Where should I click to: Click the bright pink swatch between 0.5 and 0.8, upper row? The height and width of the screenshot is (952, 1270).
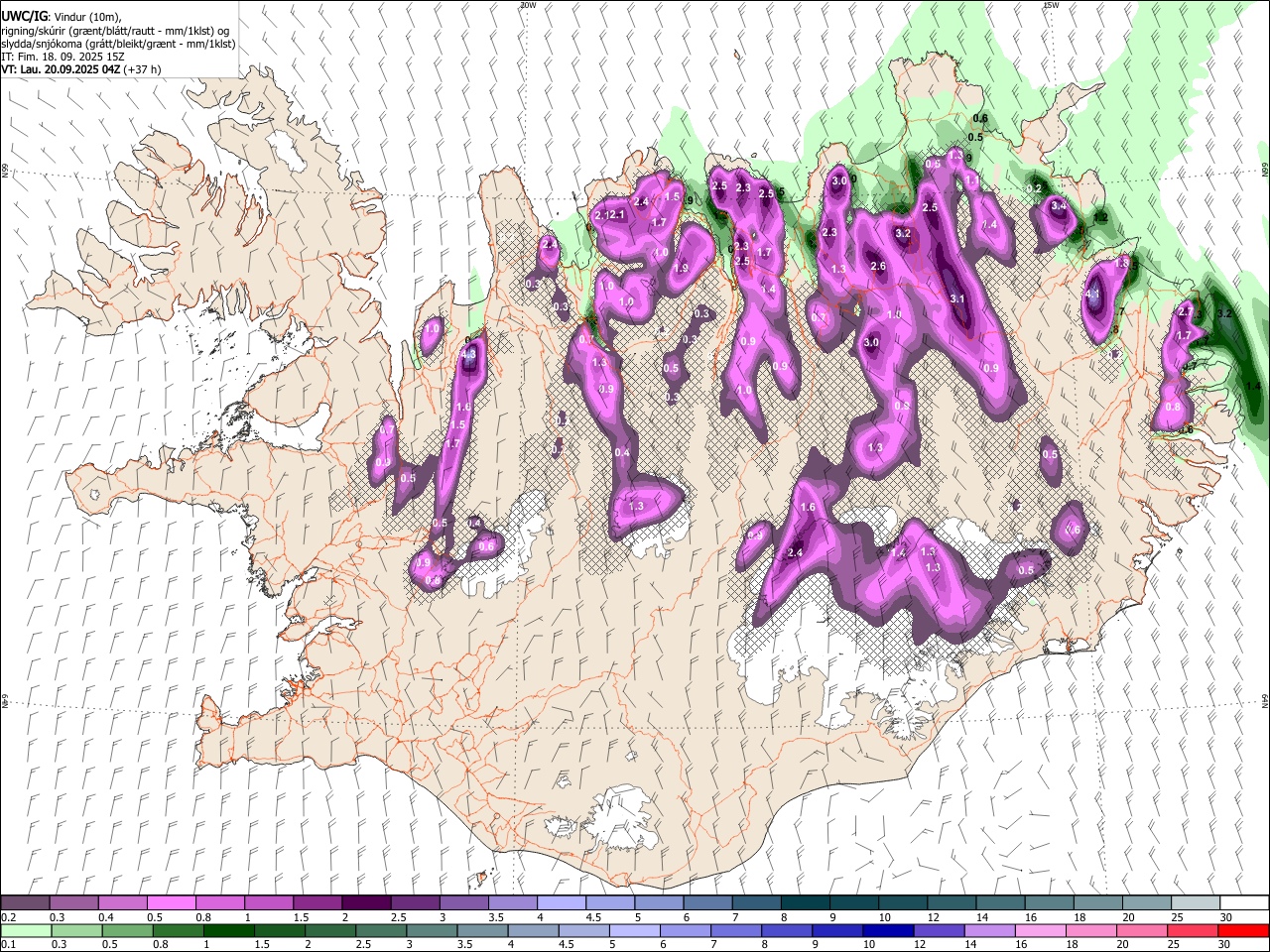click(172, 902)
